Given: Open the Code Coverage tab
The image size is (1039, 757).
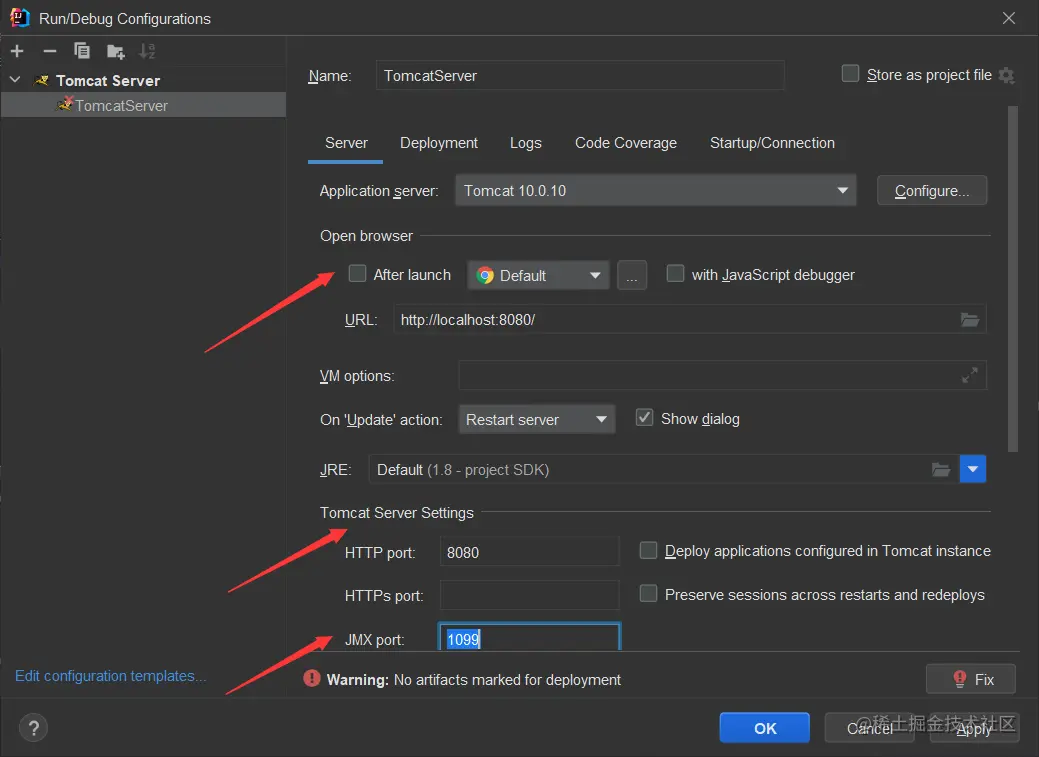Looking at the screenshot, I should [x=626, y=143].
